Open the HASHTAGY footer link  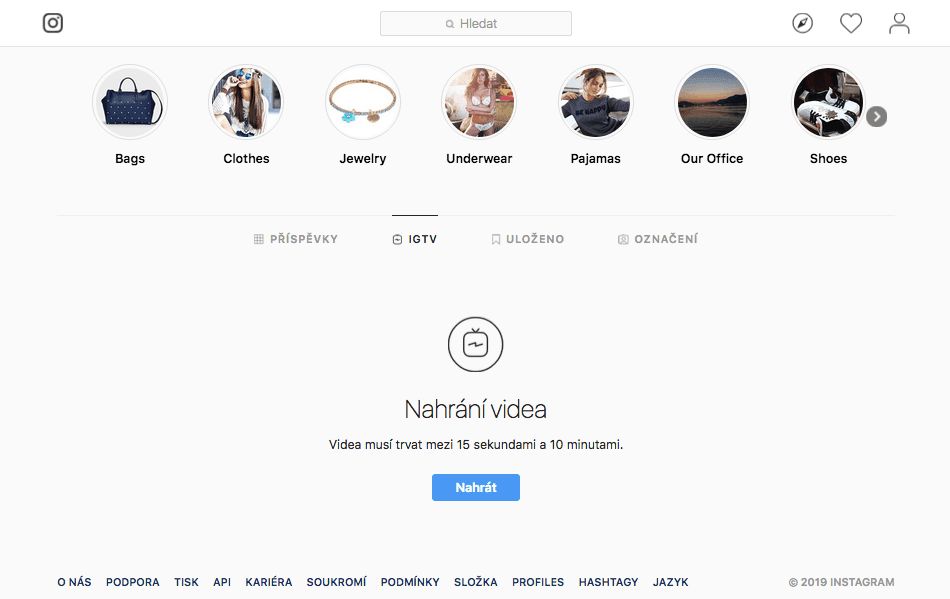click(x=608, y=582)
